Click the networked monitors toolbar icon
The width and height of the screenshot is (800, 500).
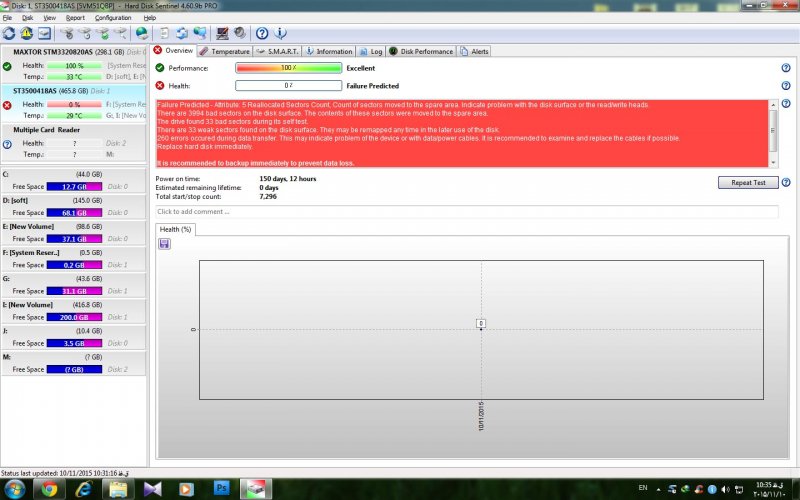tap(199, 34)
